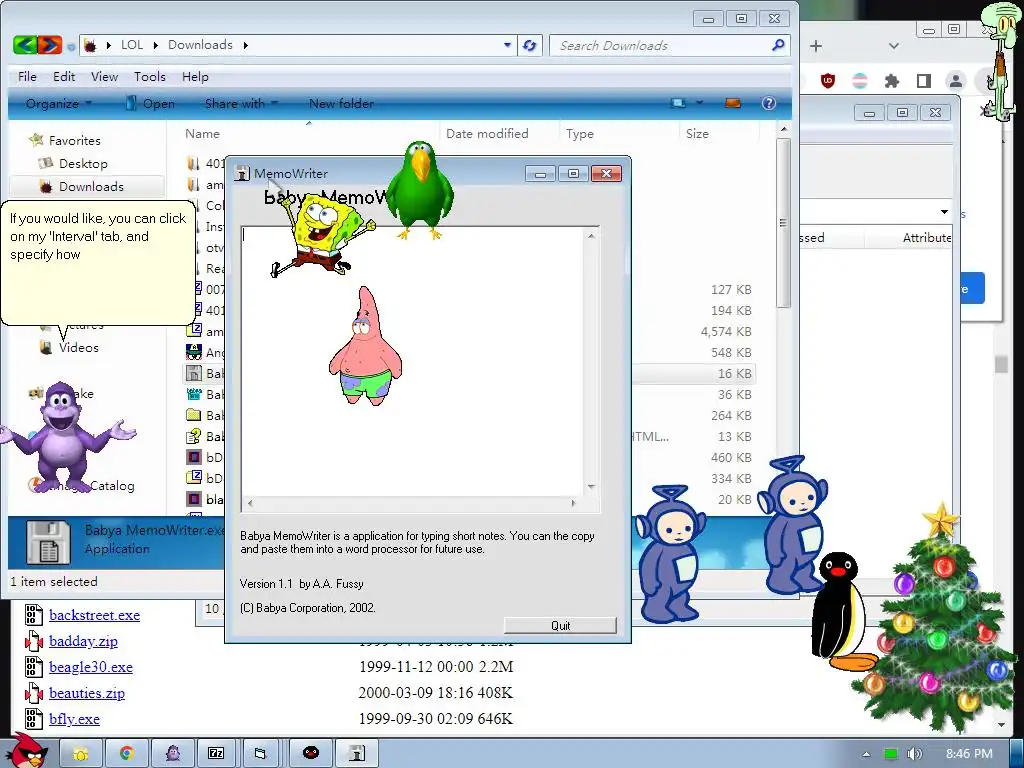Image resolution: width=1024 pixels, height=768 pixels.
Task: Open the browser profile avatar icon
Action: tap(955, 81)
